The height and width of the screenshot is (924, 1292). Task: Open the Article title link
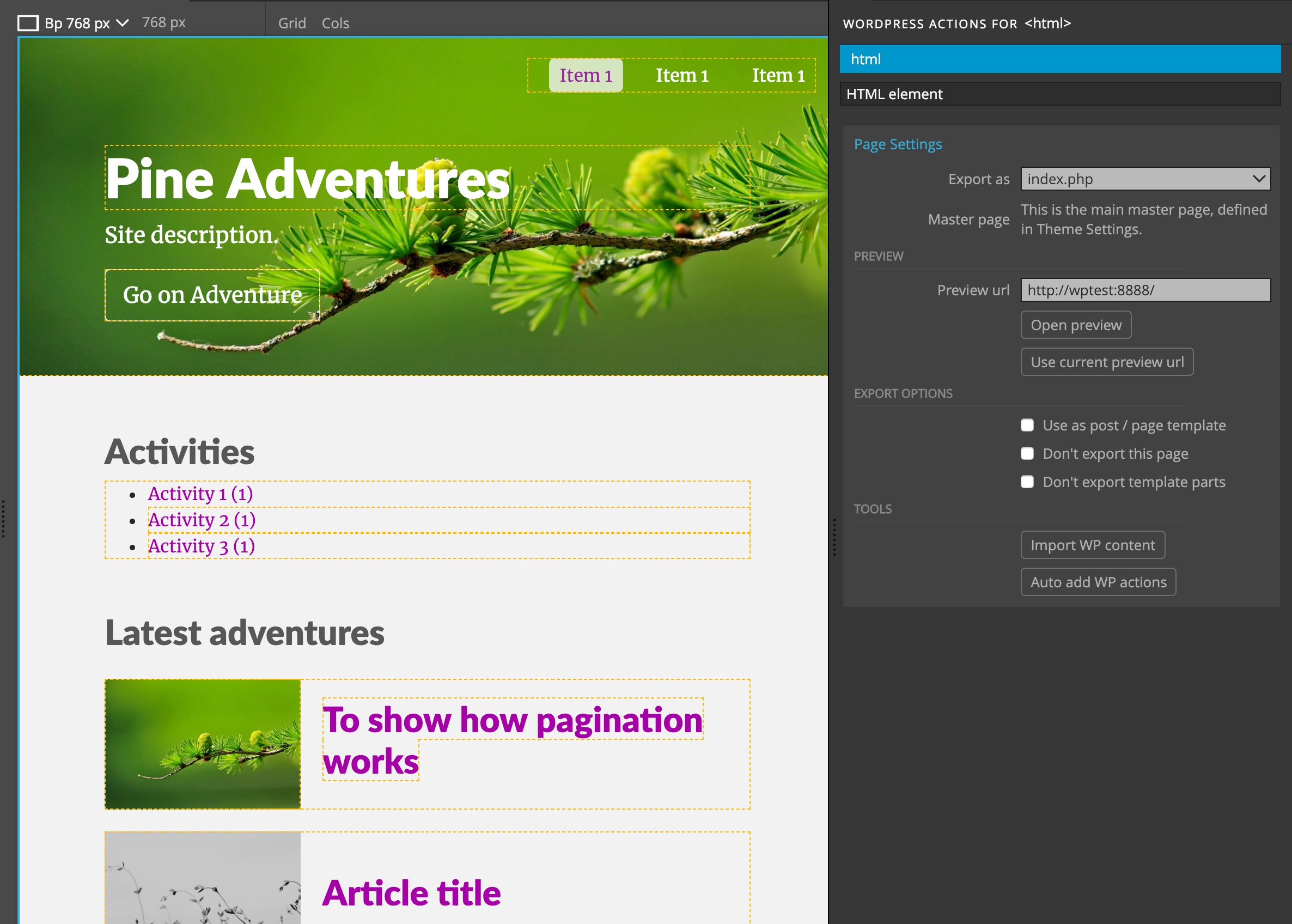click(x=411, y=893)
